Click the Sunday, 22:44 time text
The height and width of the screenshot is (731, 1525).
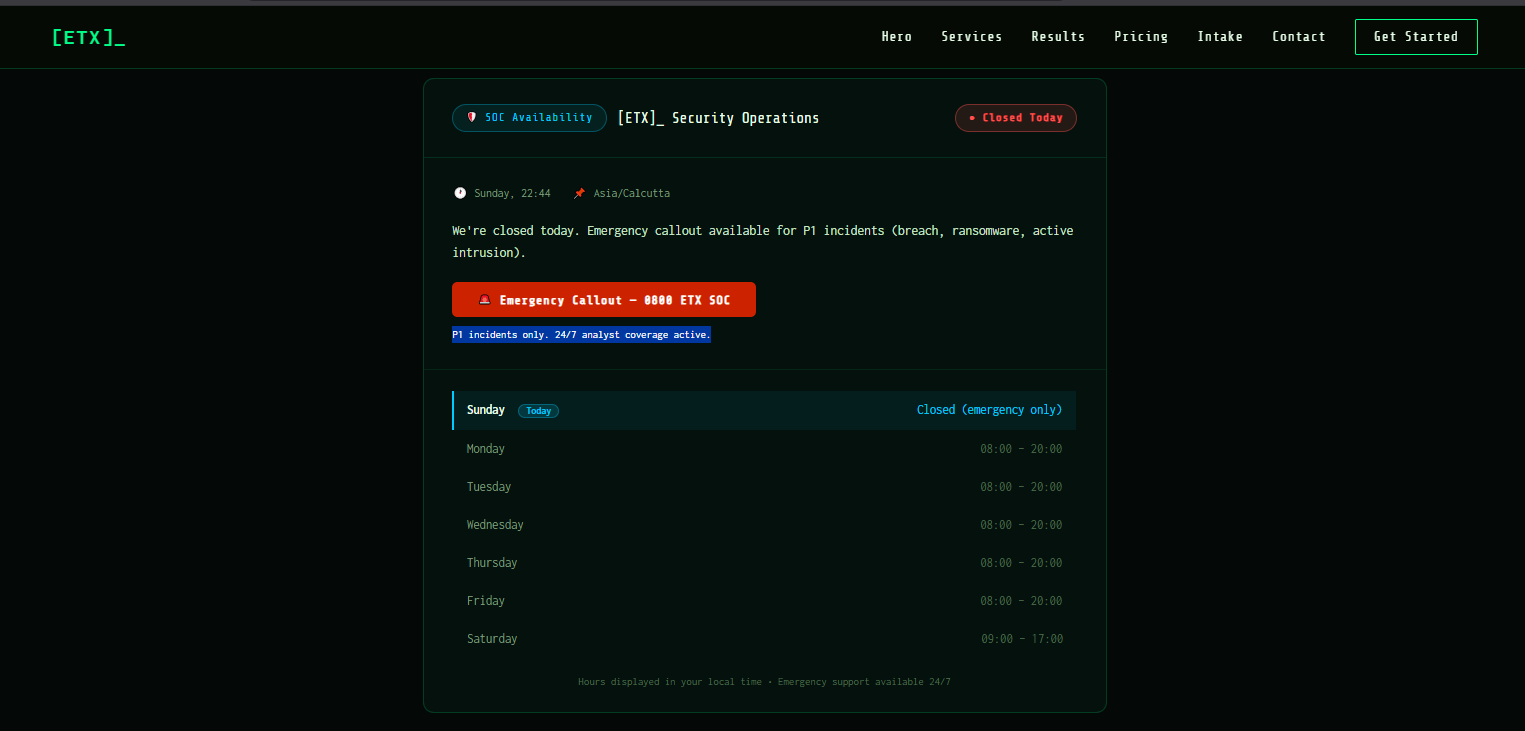coord(512,193)
